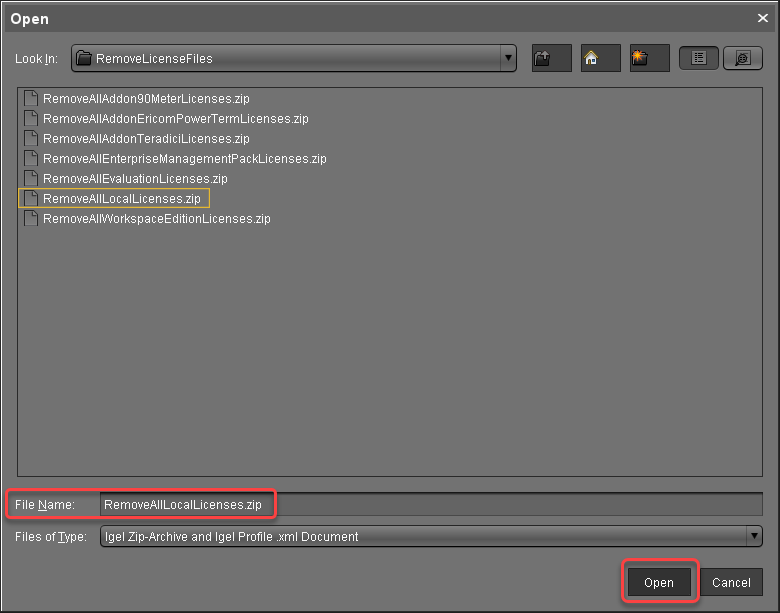780x613 pixels.
Task: Cancel the Open dialog
Action: (x=731, y=583)
